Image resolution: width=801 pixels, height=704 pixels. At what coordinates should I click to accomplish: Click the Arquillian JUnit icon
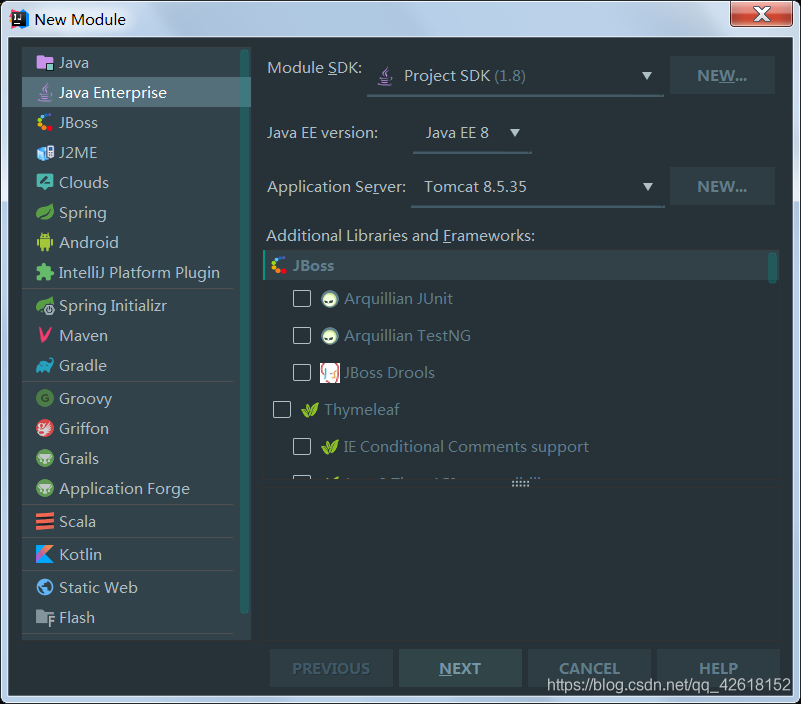[329, 299]
